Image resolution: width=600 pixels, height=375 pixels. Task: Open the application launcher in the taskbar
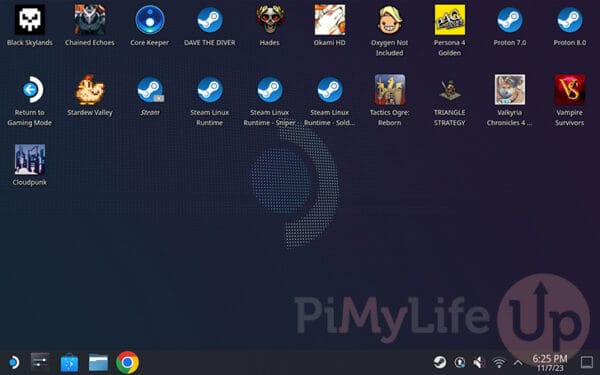tap(13, 362)
